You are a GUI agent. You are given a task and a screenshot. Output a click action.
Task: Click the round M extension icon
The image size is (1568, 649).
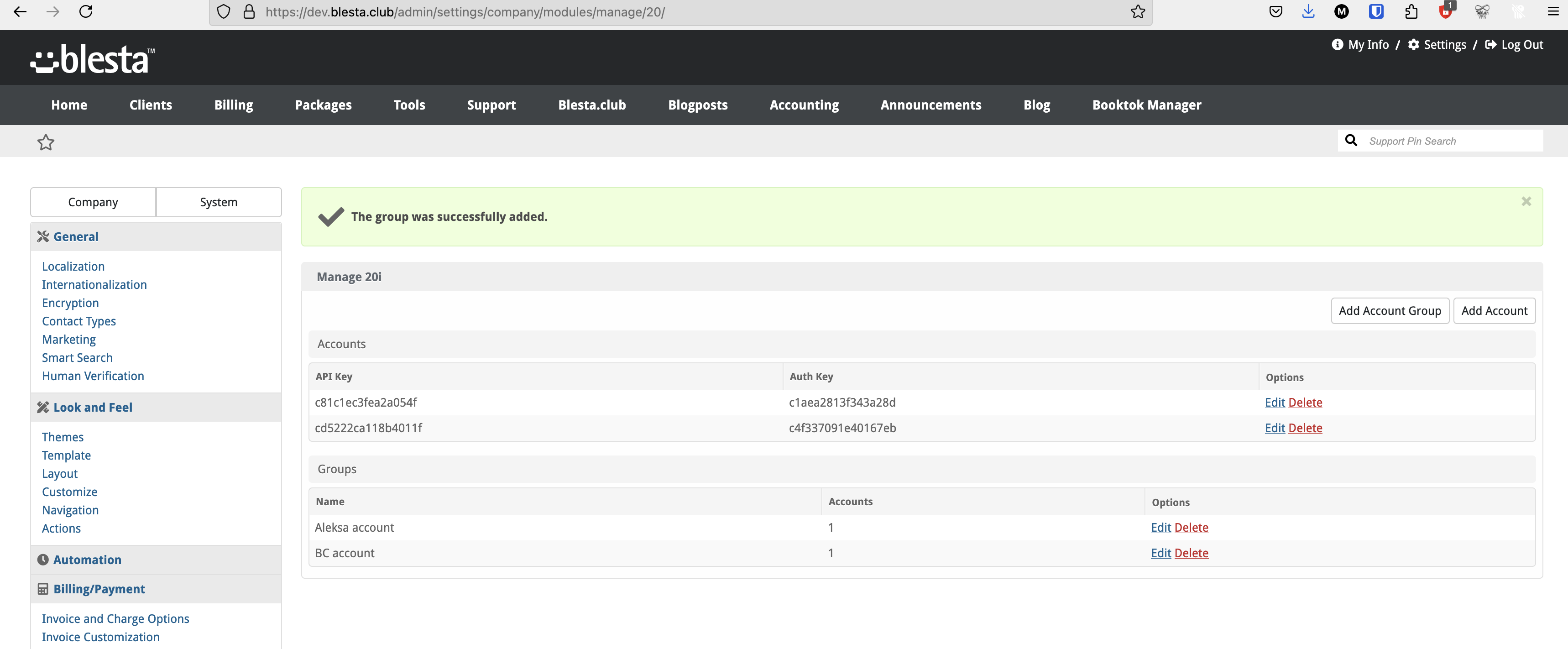1342,11
